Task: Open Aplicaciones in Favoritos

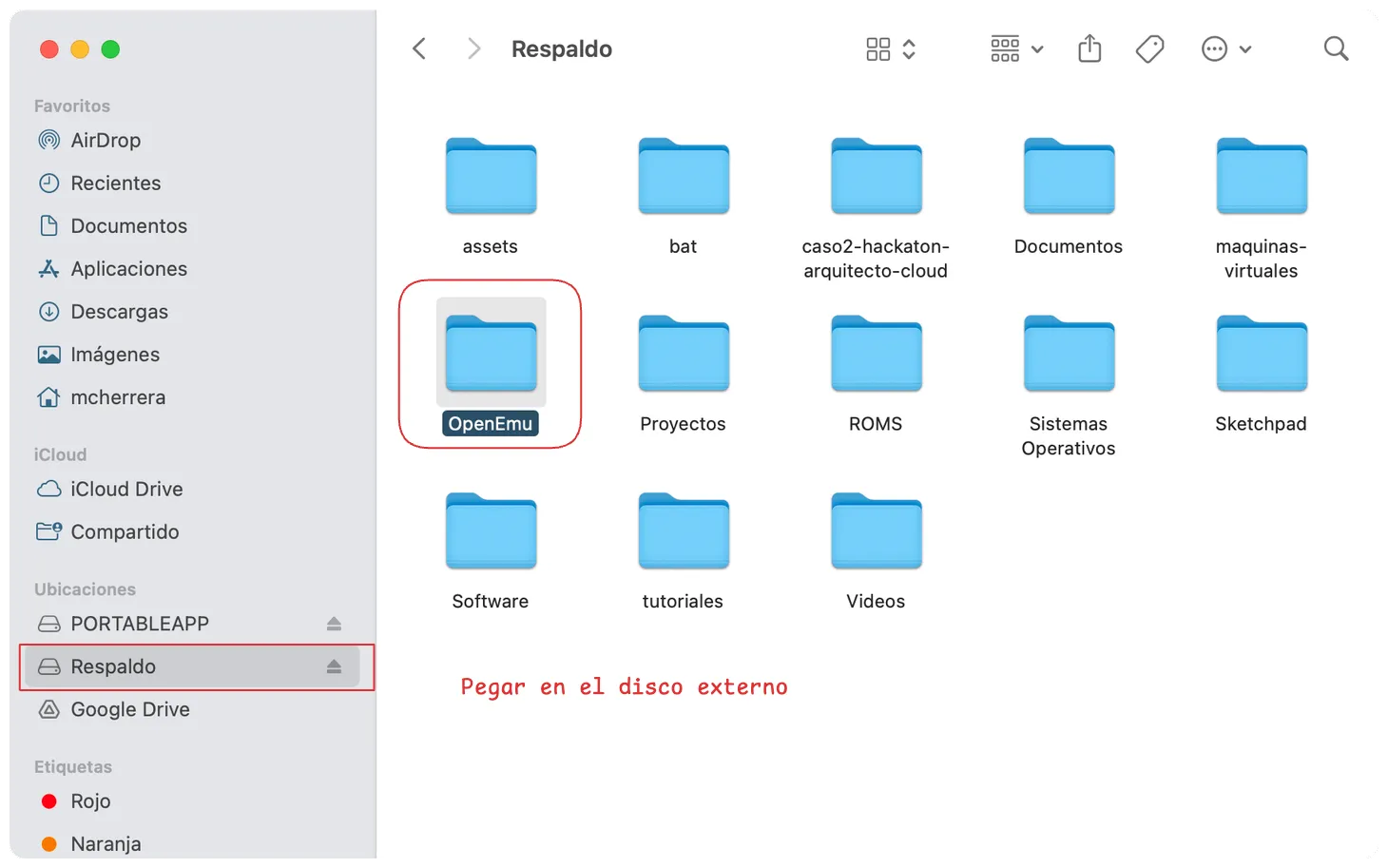Action: pos(128,269)
